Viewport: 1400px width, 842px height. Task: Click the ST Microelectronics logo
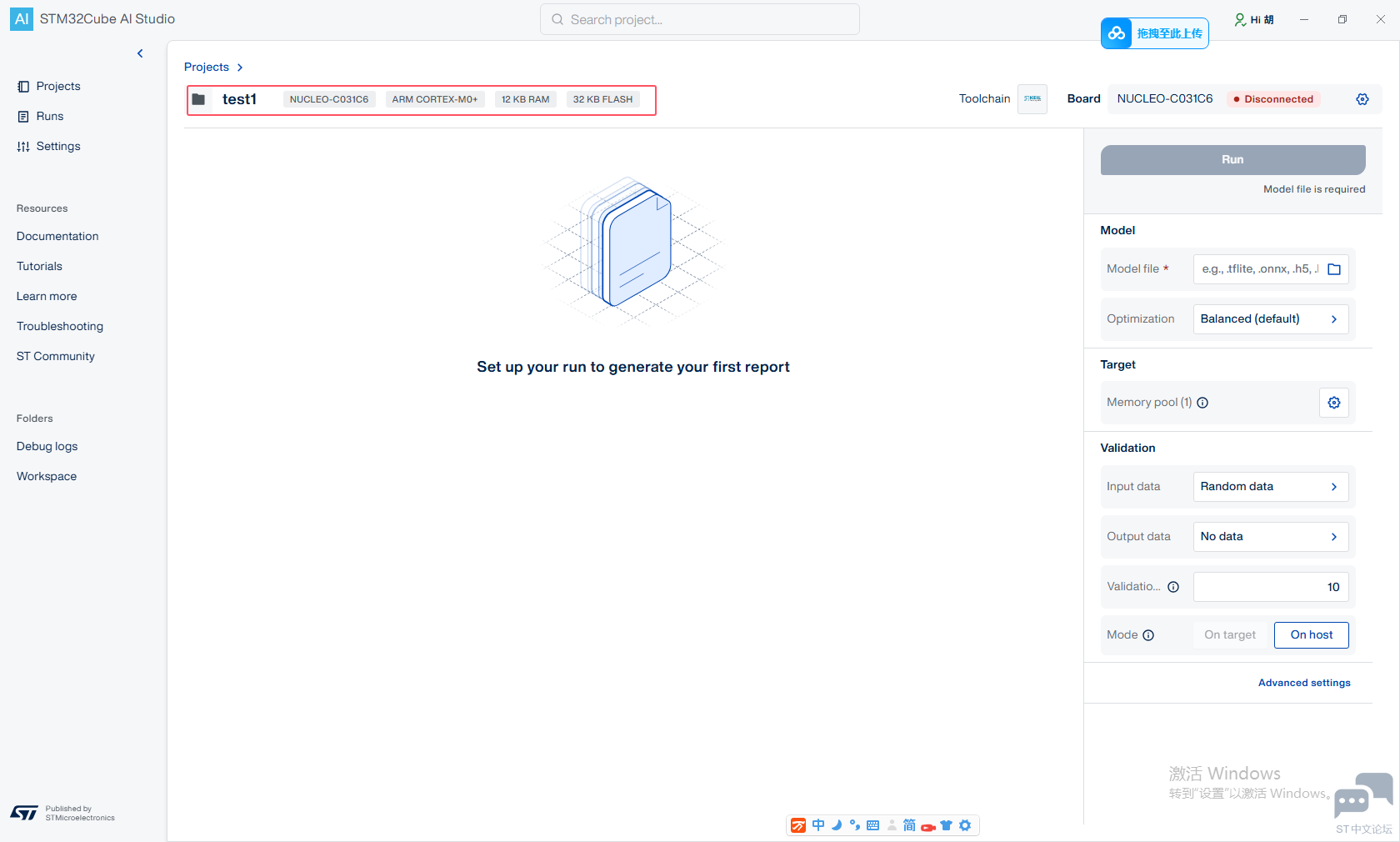[x=24, y=813]
